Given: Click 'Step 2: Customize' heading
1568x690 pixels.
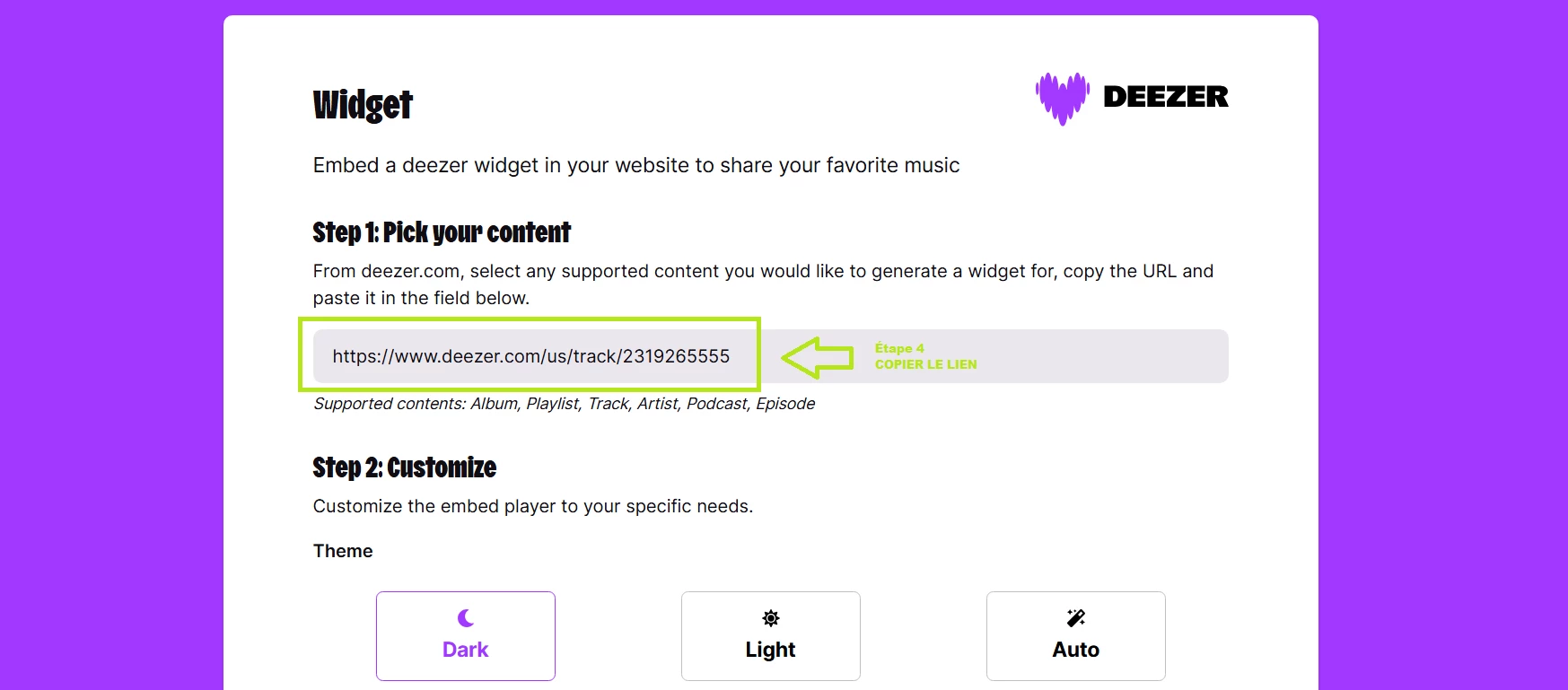Looking at the screenshot, I should (404, 467).
